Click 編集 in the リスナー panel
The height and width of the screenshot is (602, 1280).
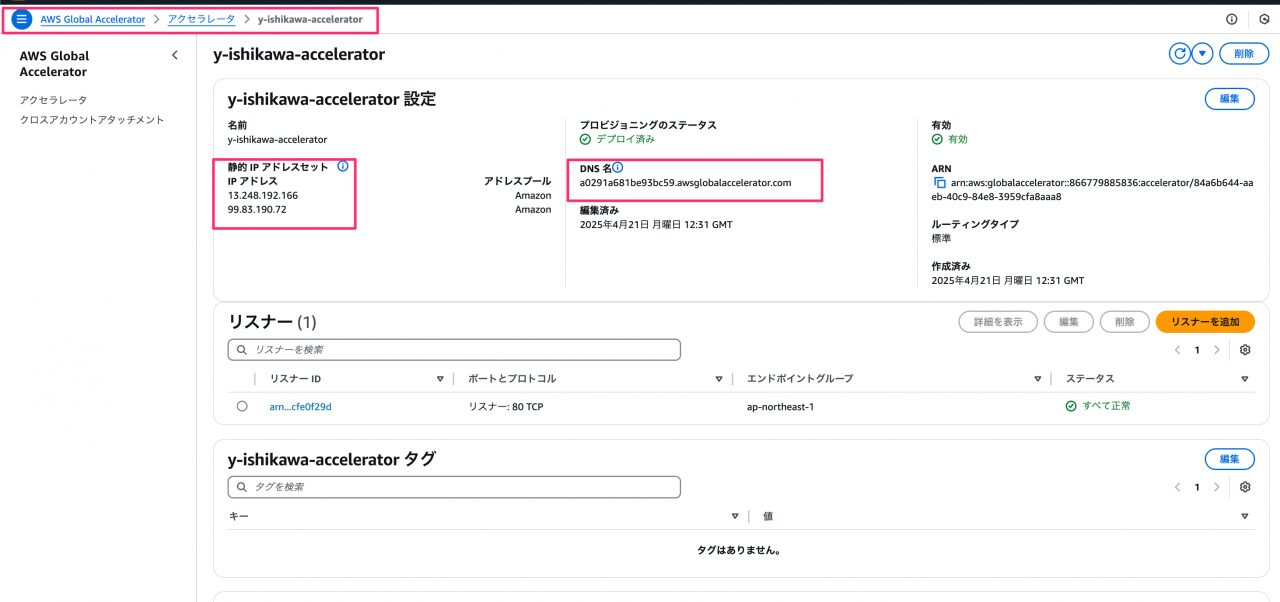1069,322
